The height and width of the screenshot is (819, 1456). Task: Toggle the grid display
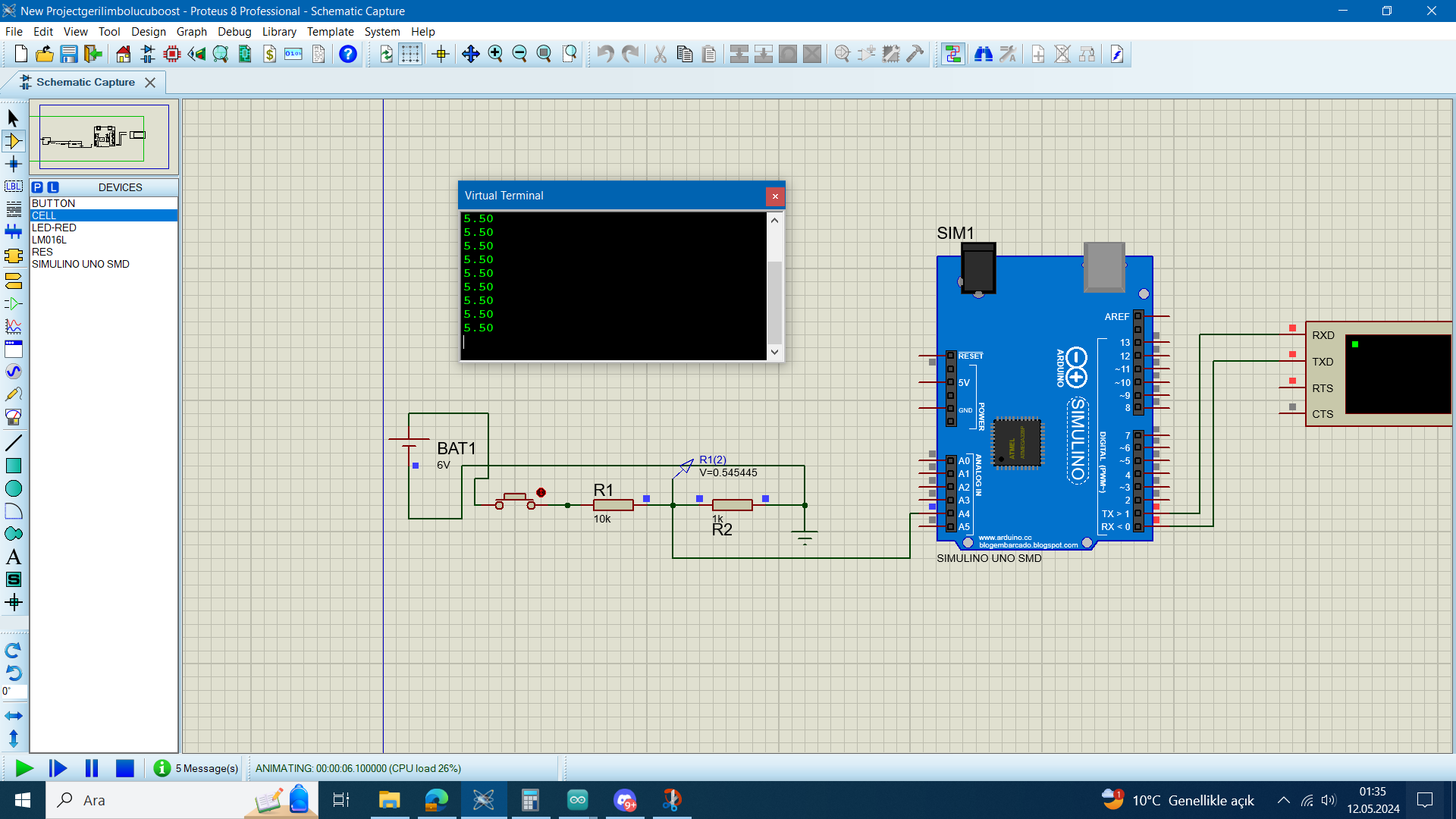coord(409,54)
